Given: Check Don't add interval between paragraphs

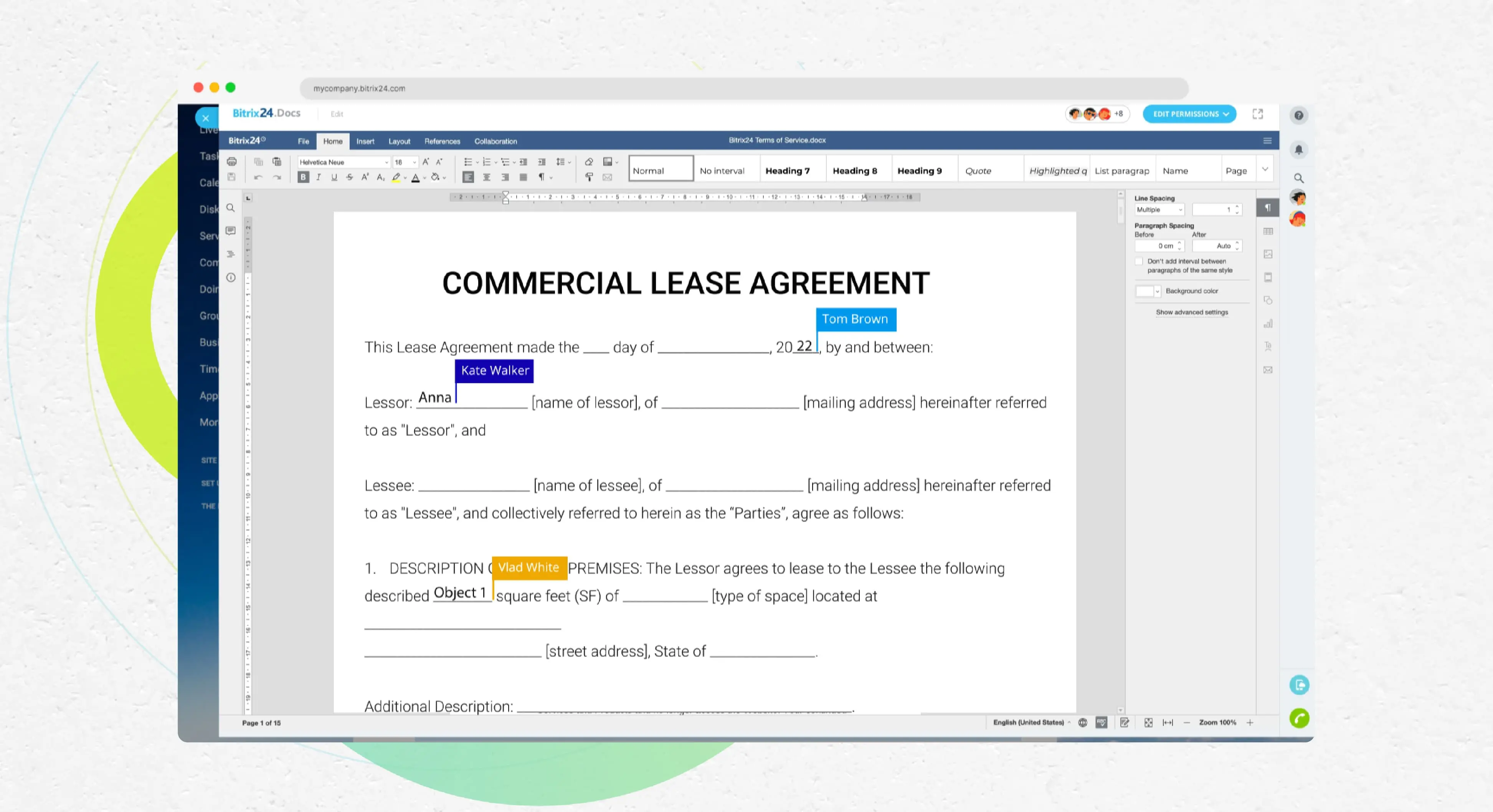Looking at the screenshot, I should coord(1139,261).
